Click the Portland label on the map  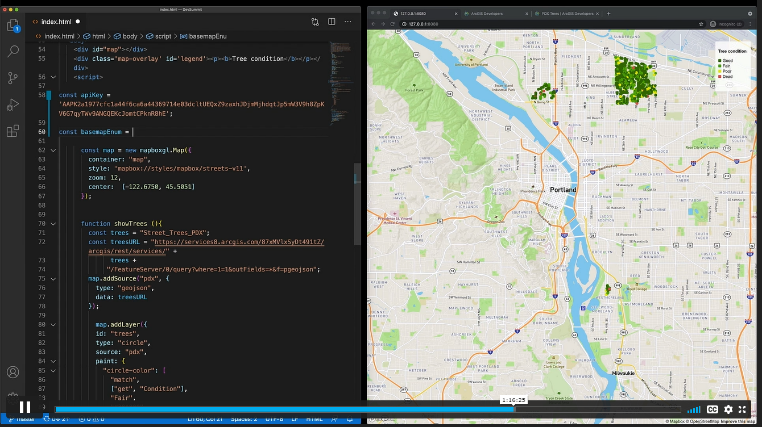coord(563,190)
